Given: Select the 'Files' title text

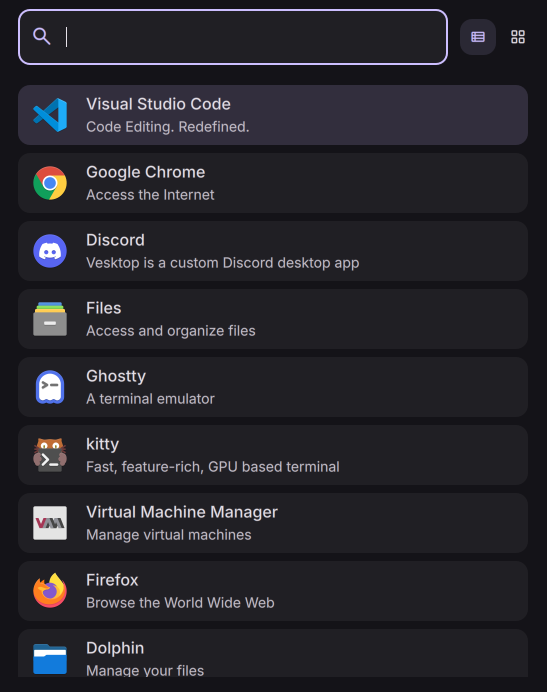Looking at the screenshot, I should click(x=103, y=308).
